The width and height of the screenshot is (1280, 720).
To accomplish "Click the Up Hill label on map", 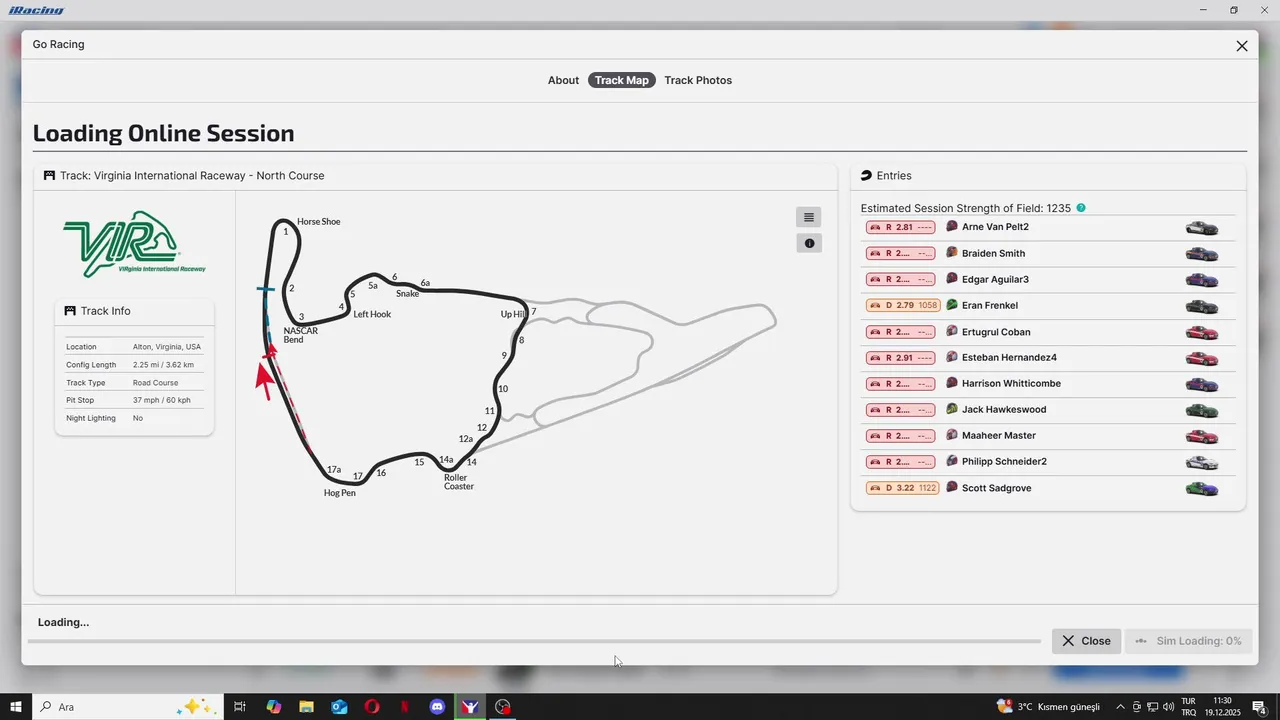I will click(x=512, y=314).
